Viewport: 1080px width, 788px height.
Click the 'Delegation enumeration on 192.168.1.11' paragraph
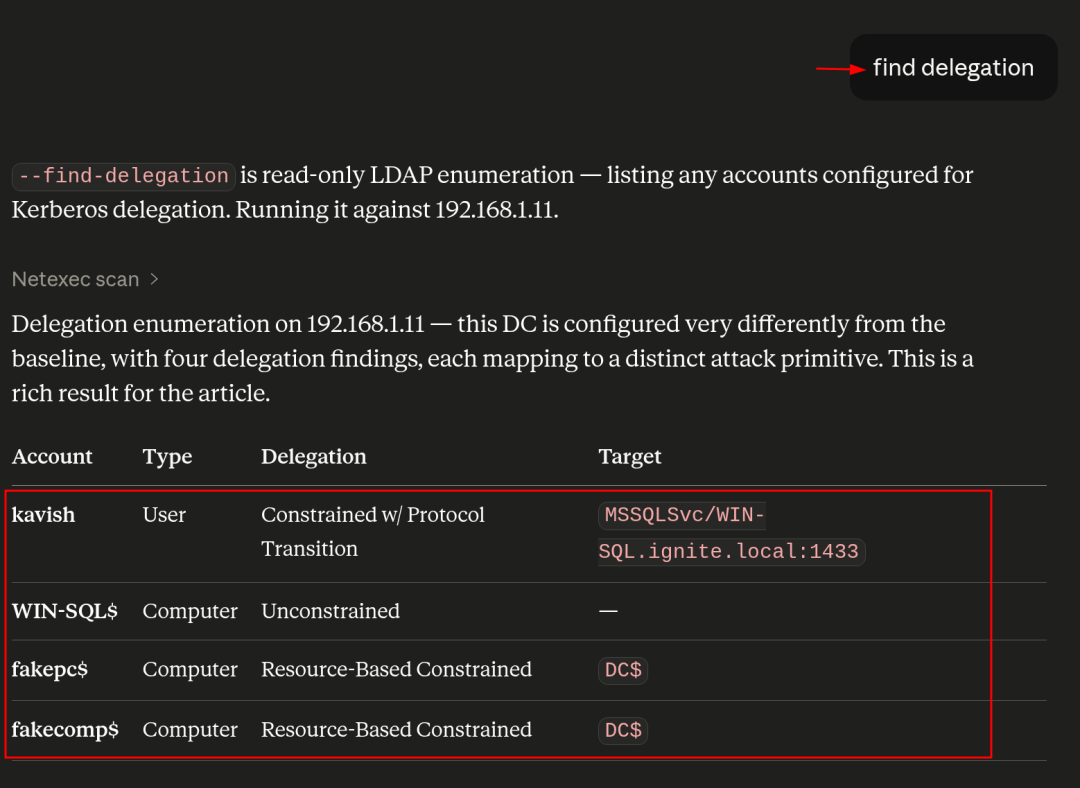(x=492, y=358)
